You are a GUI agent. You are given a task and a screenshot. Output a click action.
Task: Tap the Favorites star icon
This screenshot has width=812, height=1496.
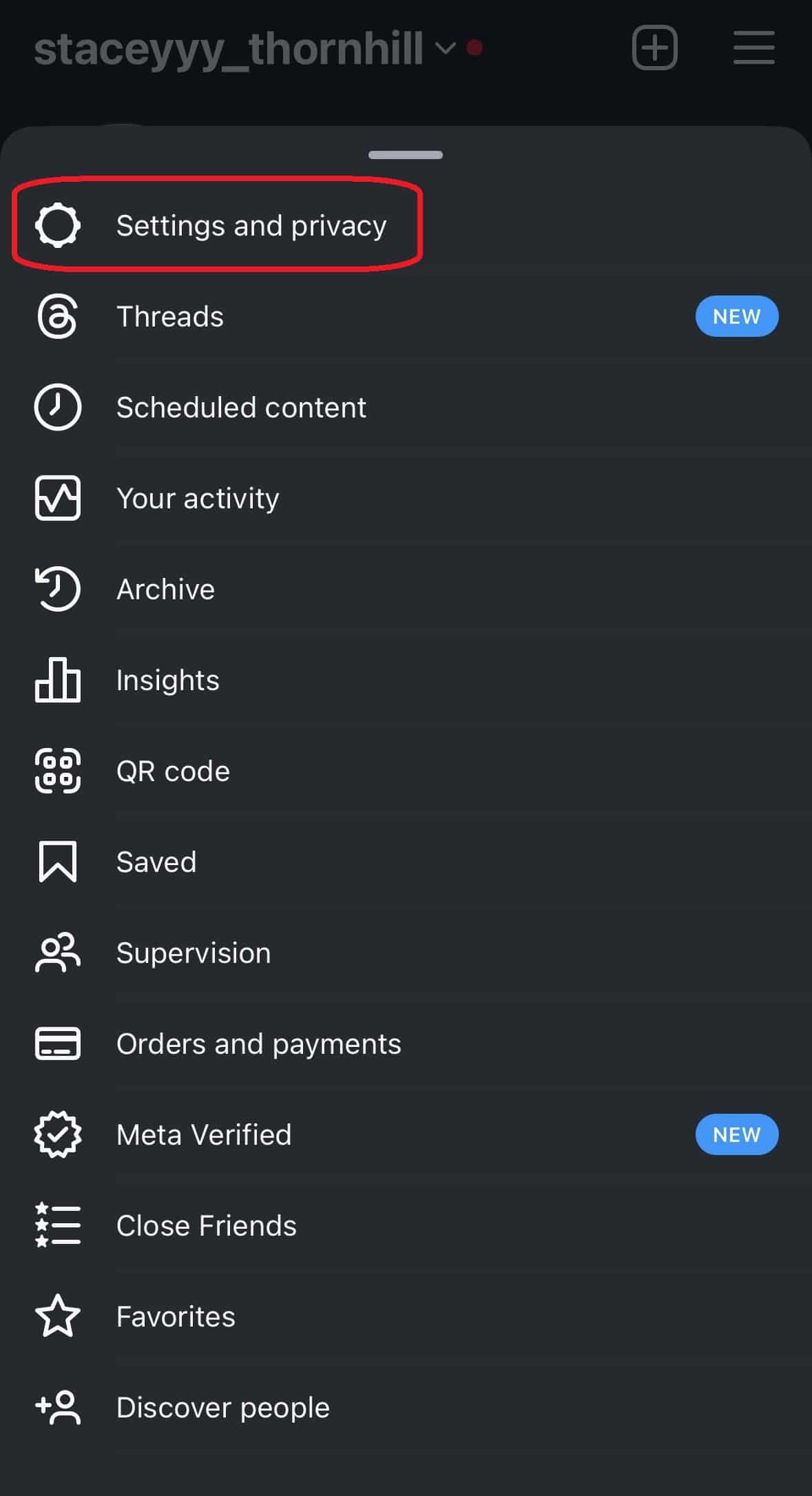(x=58, y=1316)
